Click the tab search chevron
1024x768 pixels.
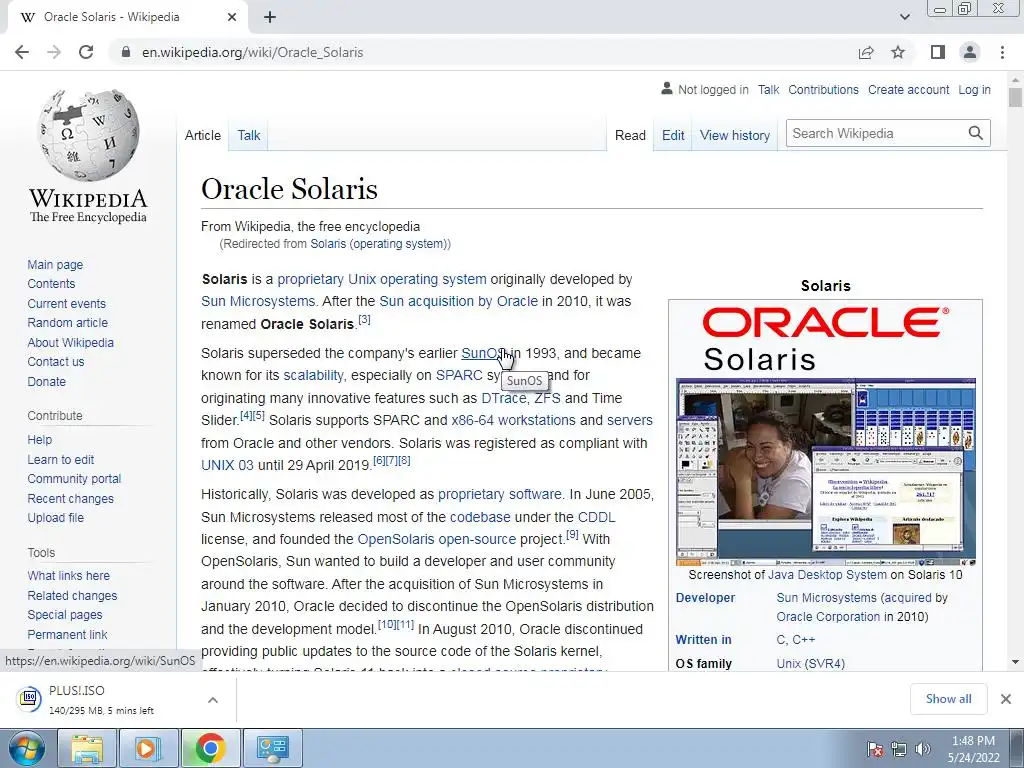[x=904, y=17]
